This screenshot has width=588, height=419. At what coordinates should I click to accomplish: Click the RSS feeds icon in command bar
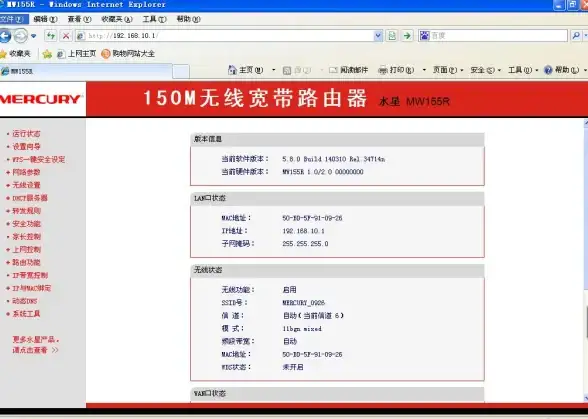[287, 70]
